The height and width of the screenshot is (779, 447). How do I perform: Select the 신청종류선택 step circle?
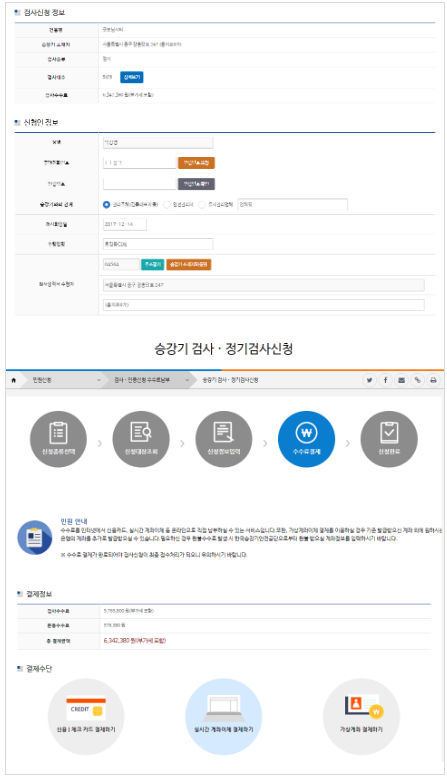coord(58,439)
